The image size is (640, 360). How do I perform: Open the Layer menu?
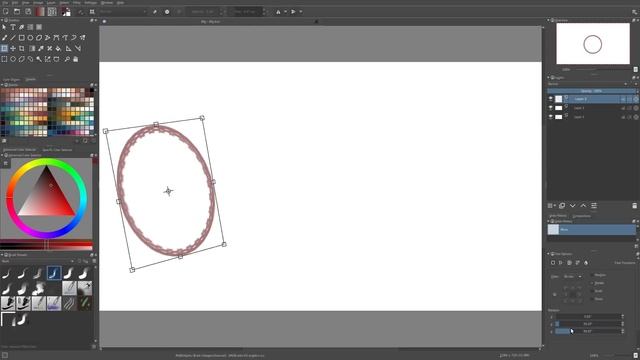tap(51, 2)
